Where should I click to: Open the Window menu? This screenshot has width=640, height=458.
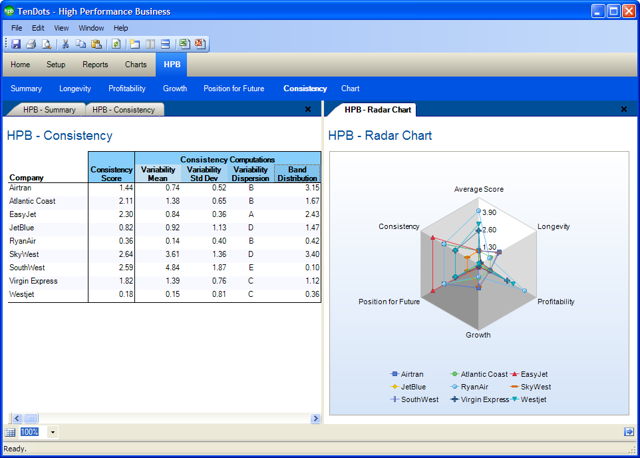[x=91, y=28]
